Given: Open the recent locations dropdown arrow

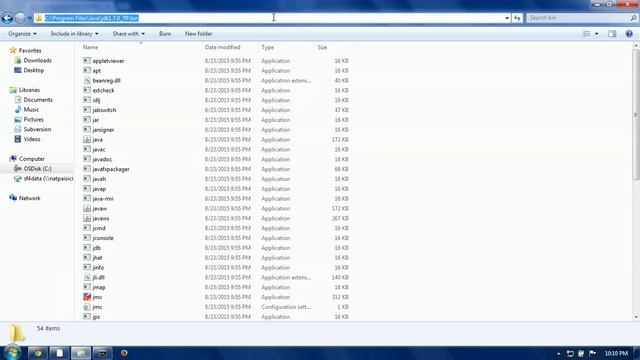Looking at the screenshot, I should tap(29, 18).
